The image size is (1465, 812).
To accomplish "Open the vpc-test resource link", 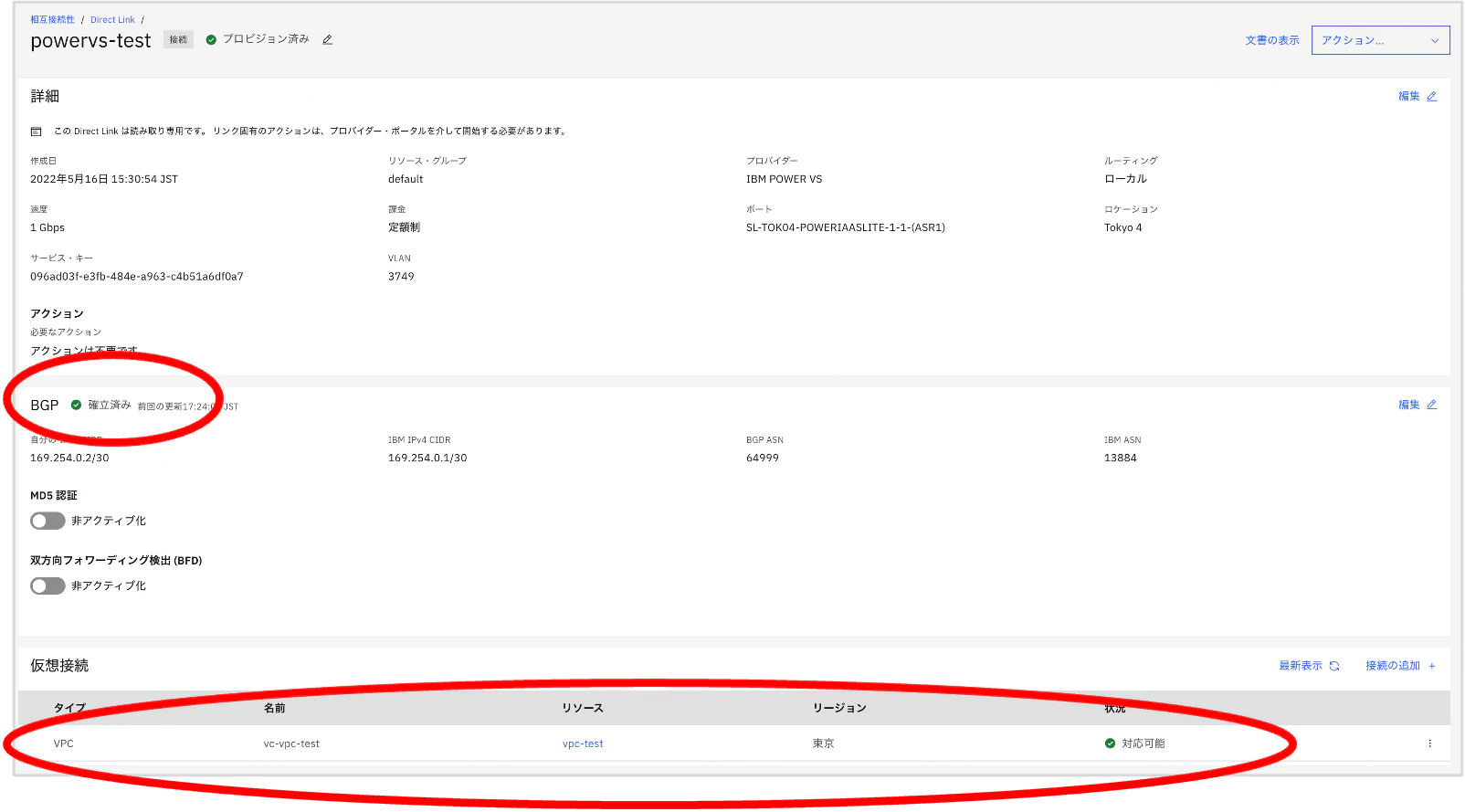I will 583,743.
